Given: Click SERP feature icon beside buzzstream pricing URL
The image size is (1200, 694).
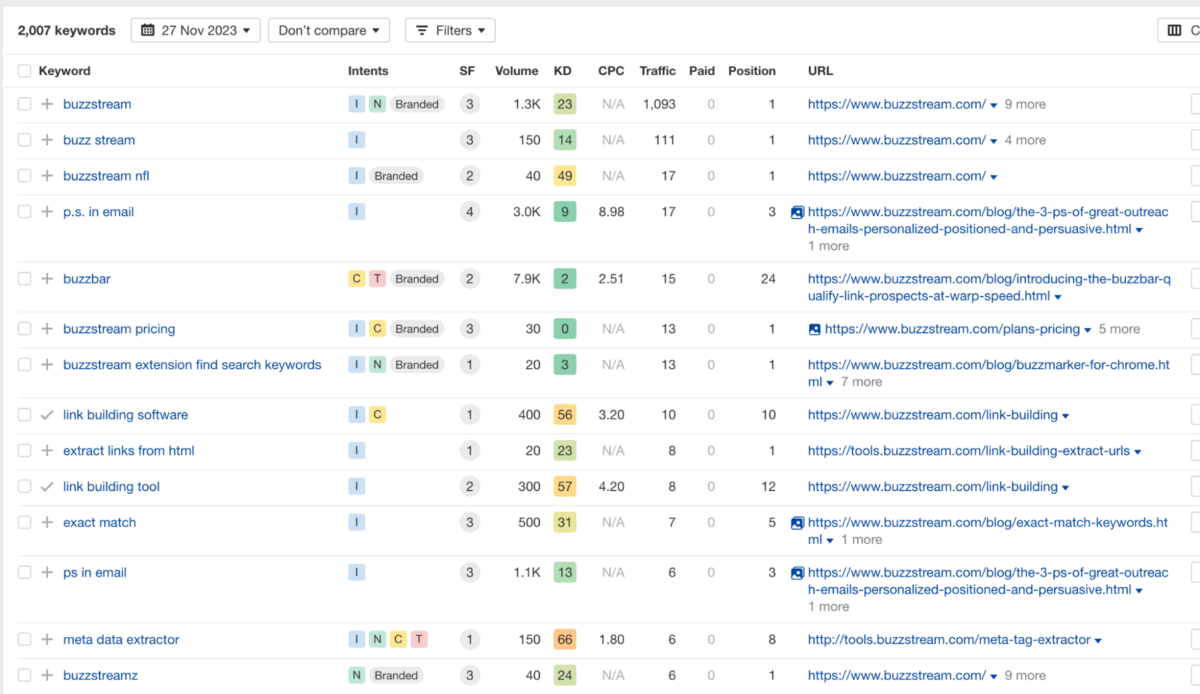Looking at the screenshot, I should click(814, 328).
